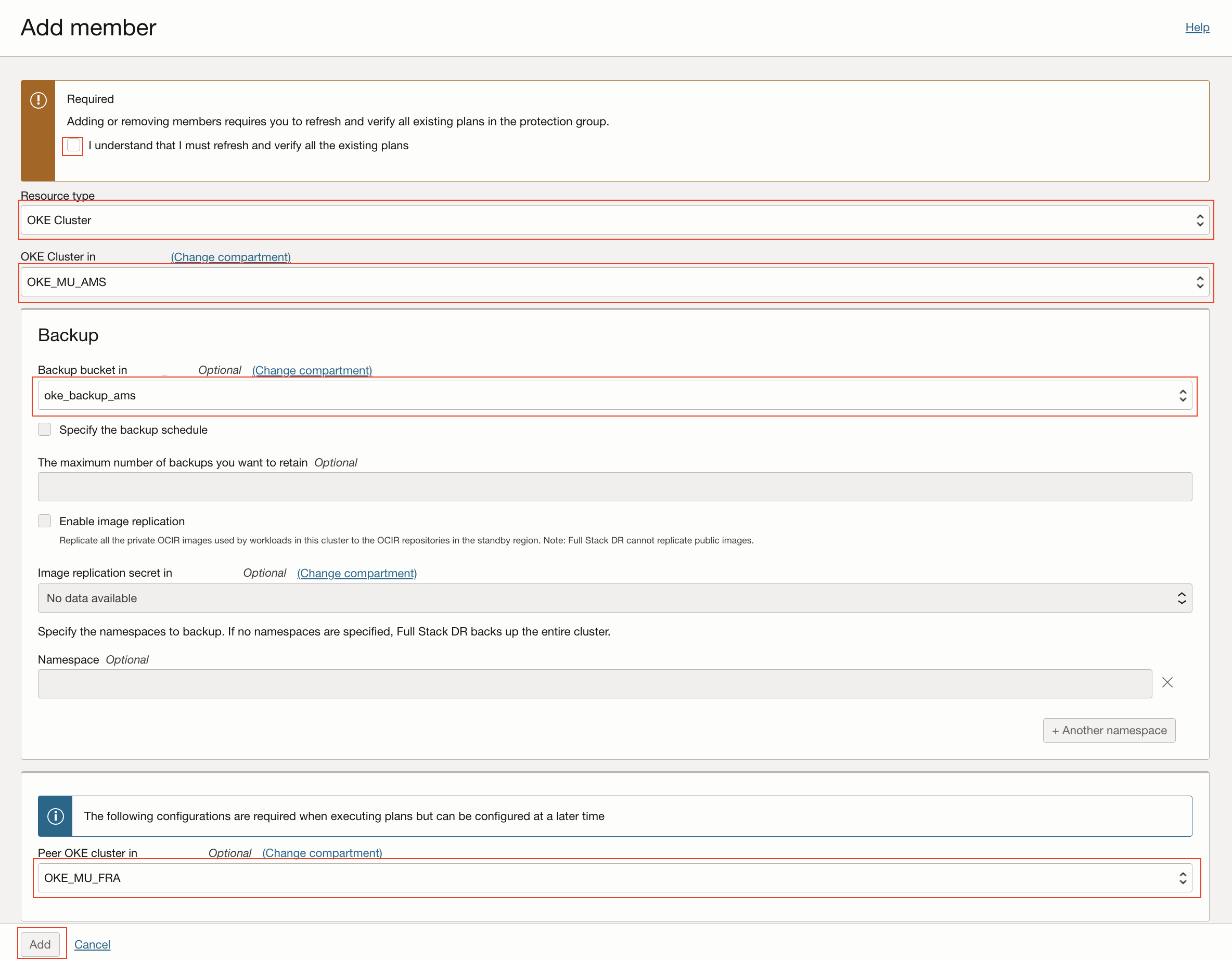The image size is (1232, 961).
Task: Click the info icon in the blue banner
Action: click(55, 816)
